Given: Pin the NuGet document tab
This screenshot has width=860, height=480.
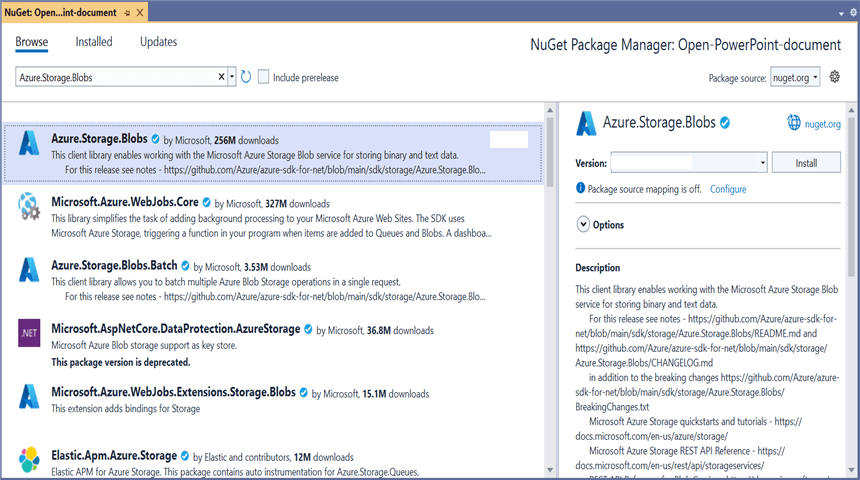Looking at the screenshot, I should [127, 13].
